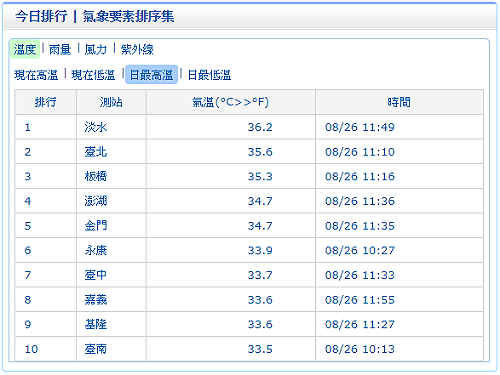Click the 34.7 value in 澎湖 row
500x375 pixels.
260,201
